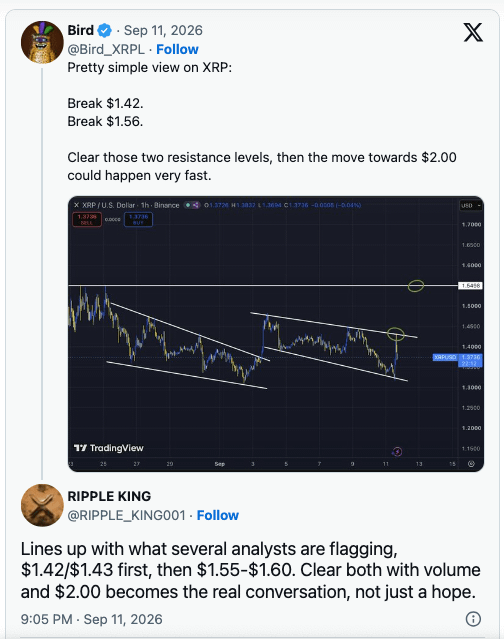504x639 pixels.
Task: Click the Bird display name
Action: pos(81,31)
